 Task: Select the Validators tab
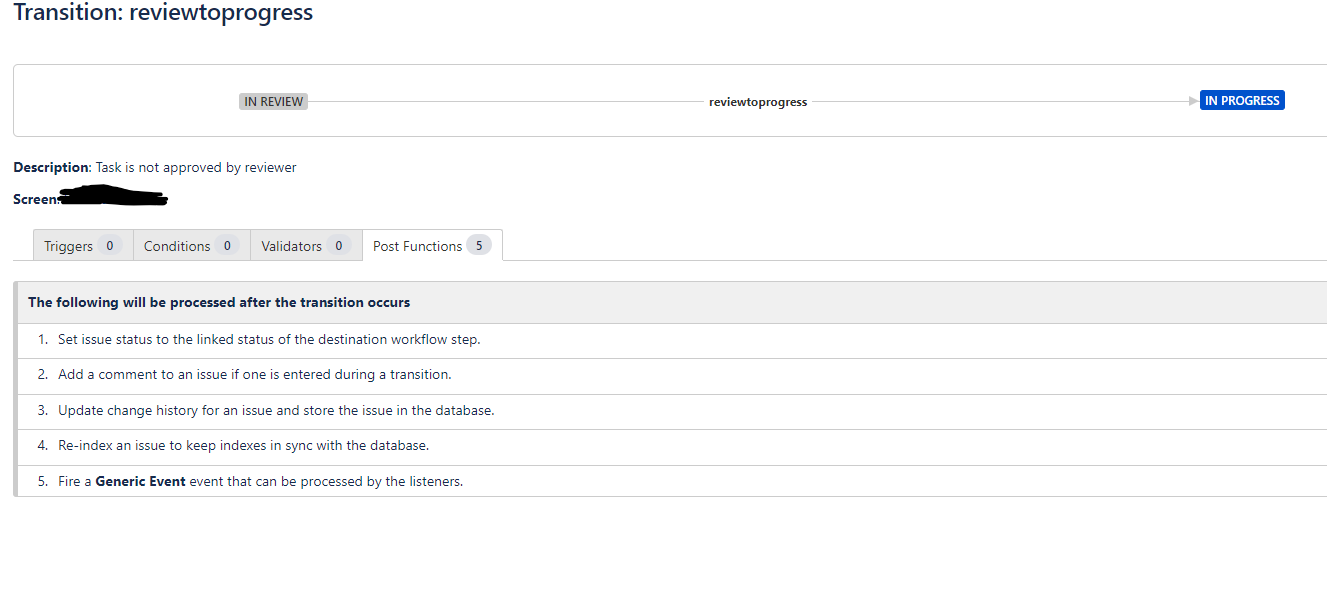tap(306, 246)
